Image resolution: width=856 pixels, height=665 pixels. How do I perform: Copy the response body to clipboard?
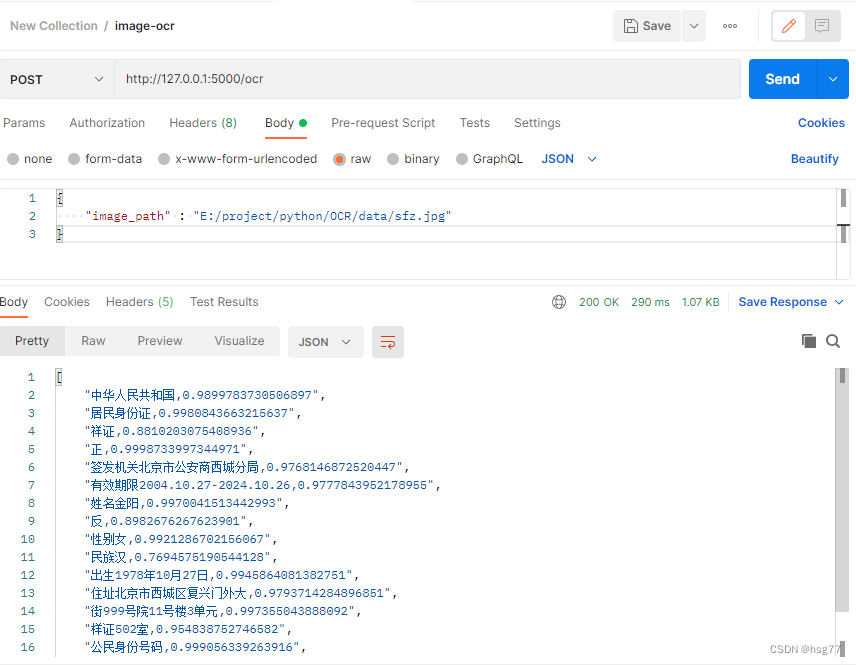tap(809, 340)
